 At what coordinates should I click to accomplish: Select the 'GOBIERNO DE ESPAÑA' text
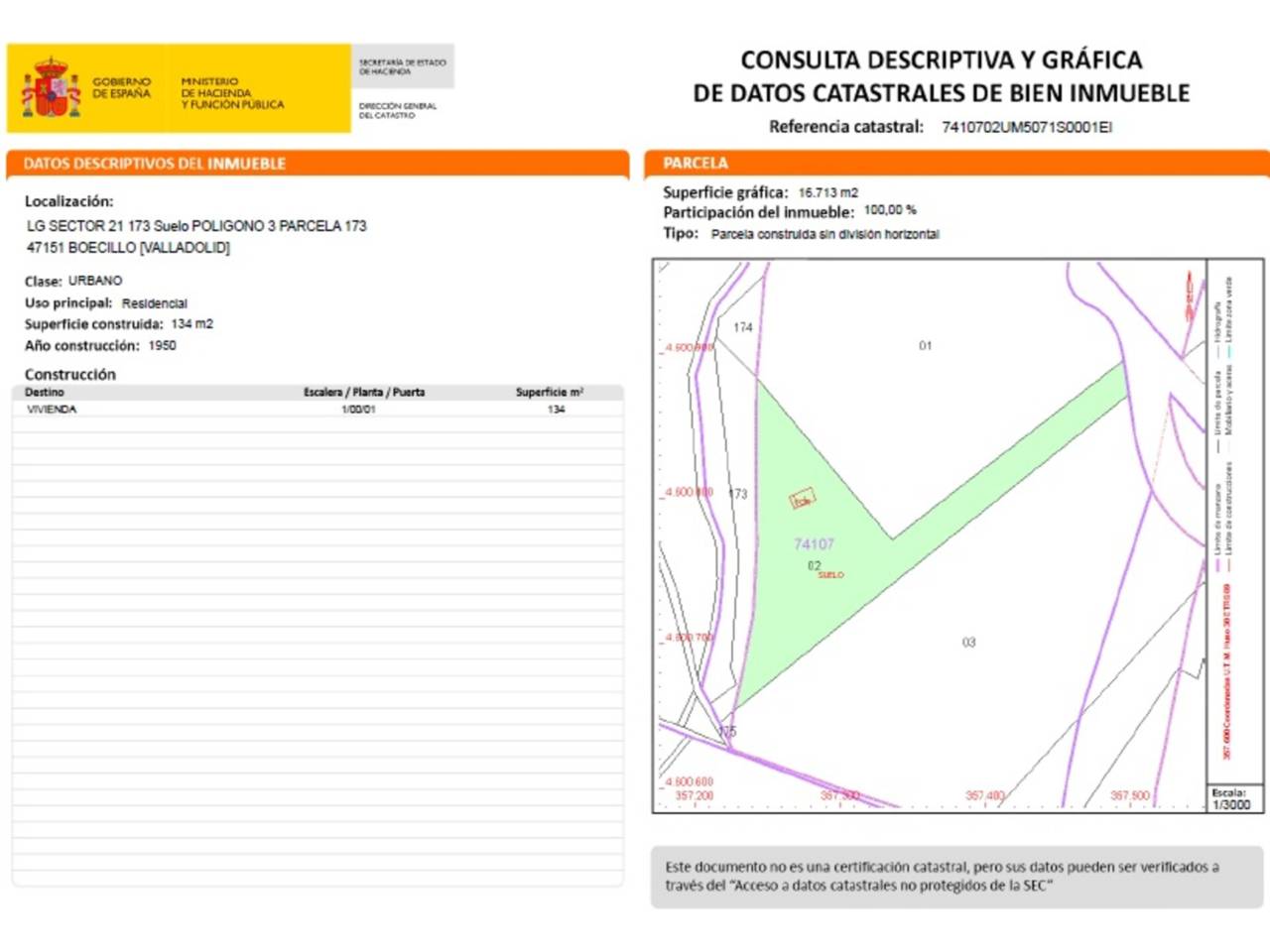pyautogui.click(x=122, y=87)
